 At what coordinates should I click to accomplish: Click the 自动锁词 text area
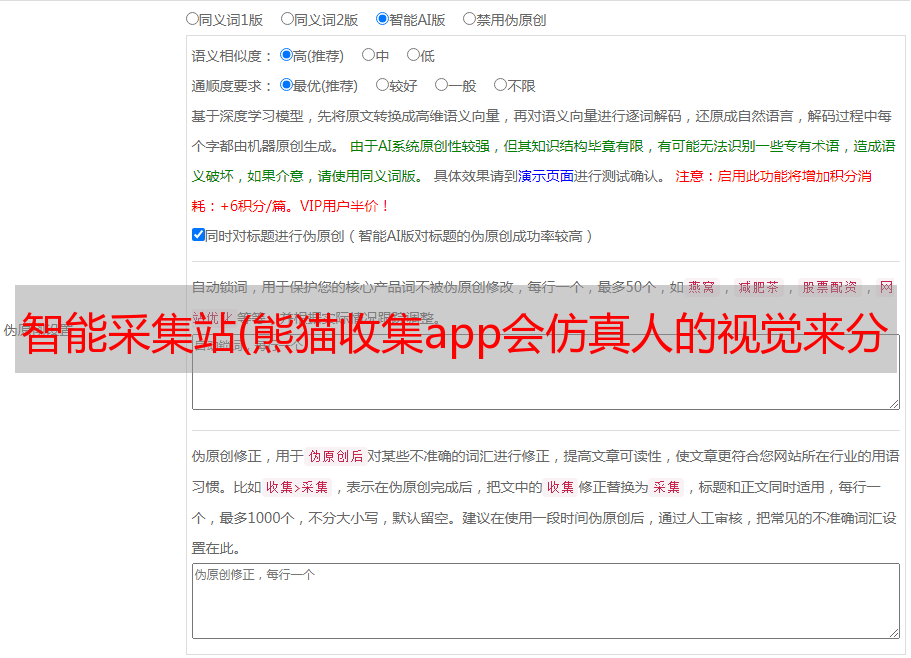546,372
